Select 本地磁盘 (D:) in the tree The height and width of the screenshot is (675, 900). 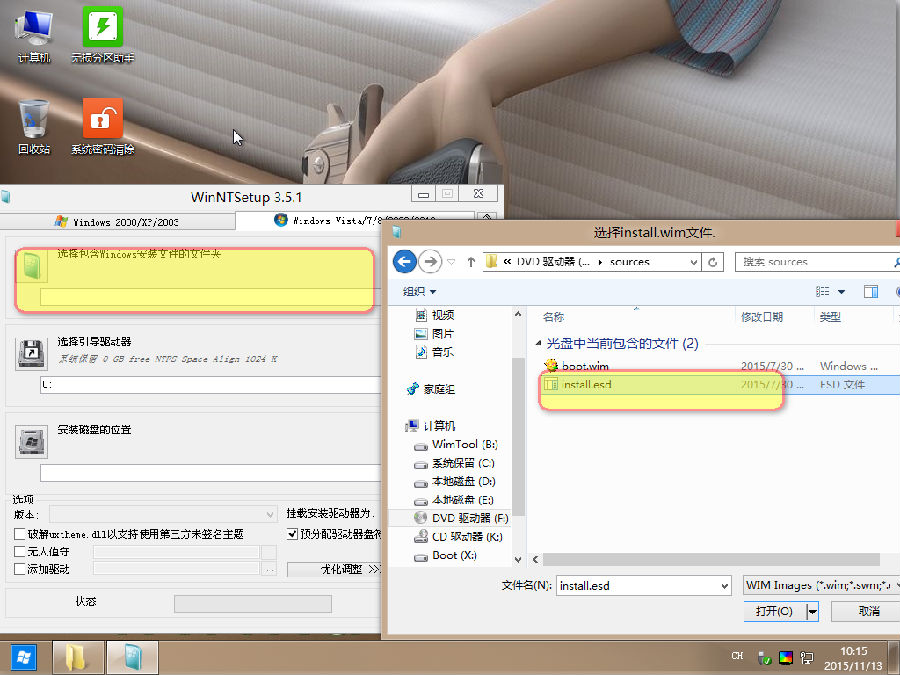[x=455, y=482]
